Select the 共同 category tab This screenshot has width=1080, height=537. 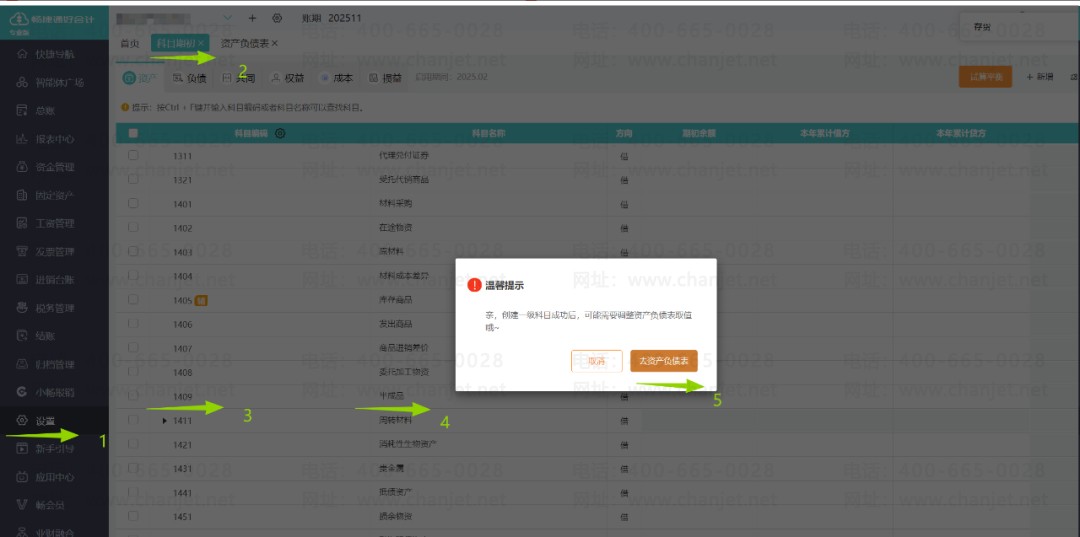tap(238, 78)
